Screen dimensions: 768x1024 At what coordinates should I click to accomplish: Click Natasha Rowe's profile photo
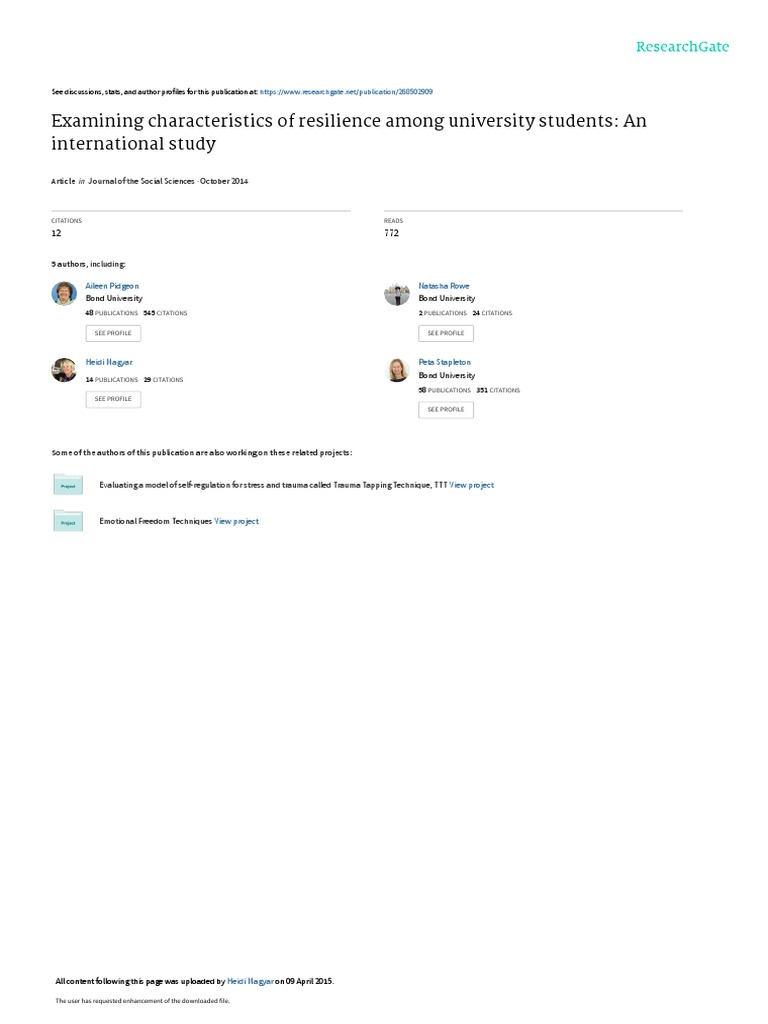(397, 294)
